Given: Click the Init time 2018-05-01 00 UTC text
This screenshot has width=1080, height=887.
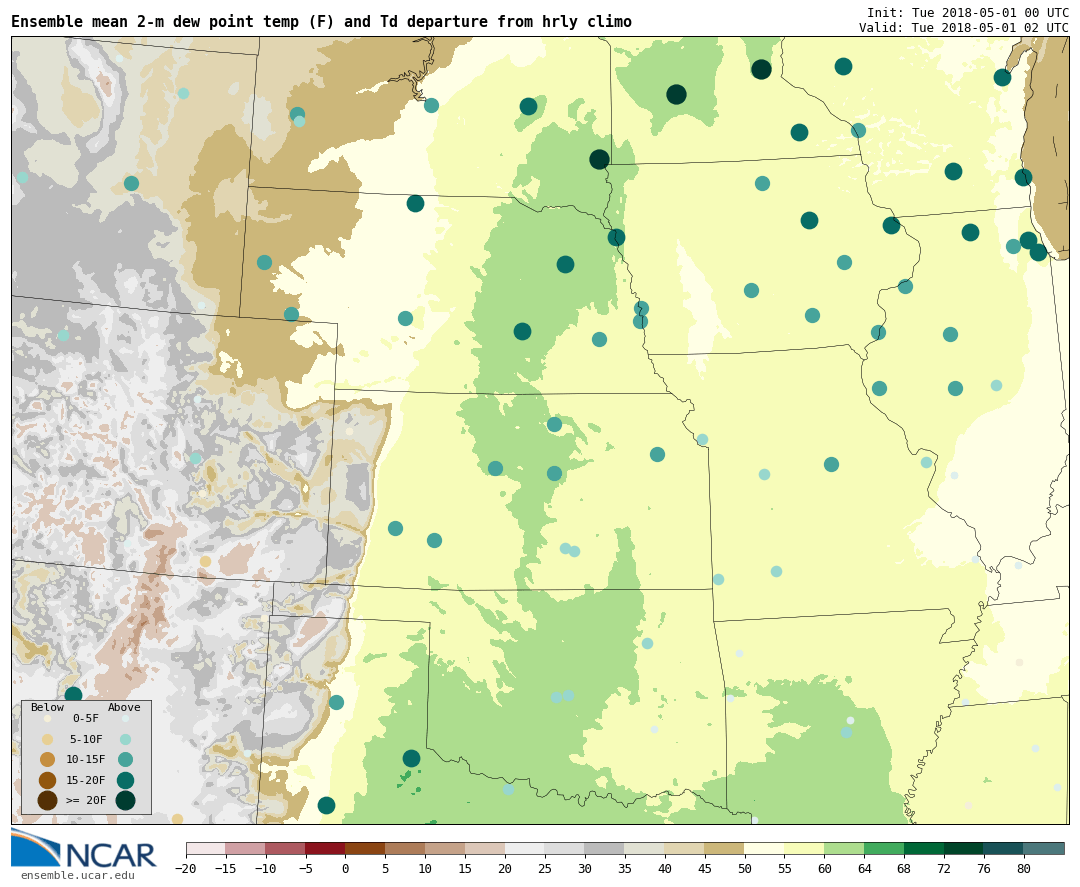Looking at the screenshot, I should click(968, 13).
